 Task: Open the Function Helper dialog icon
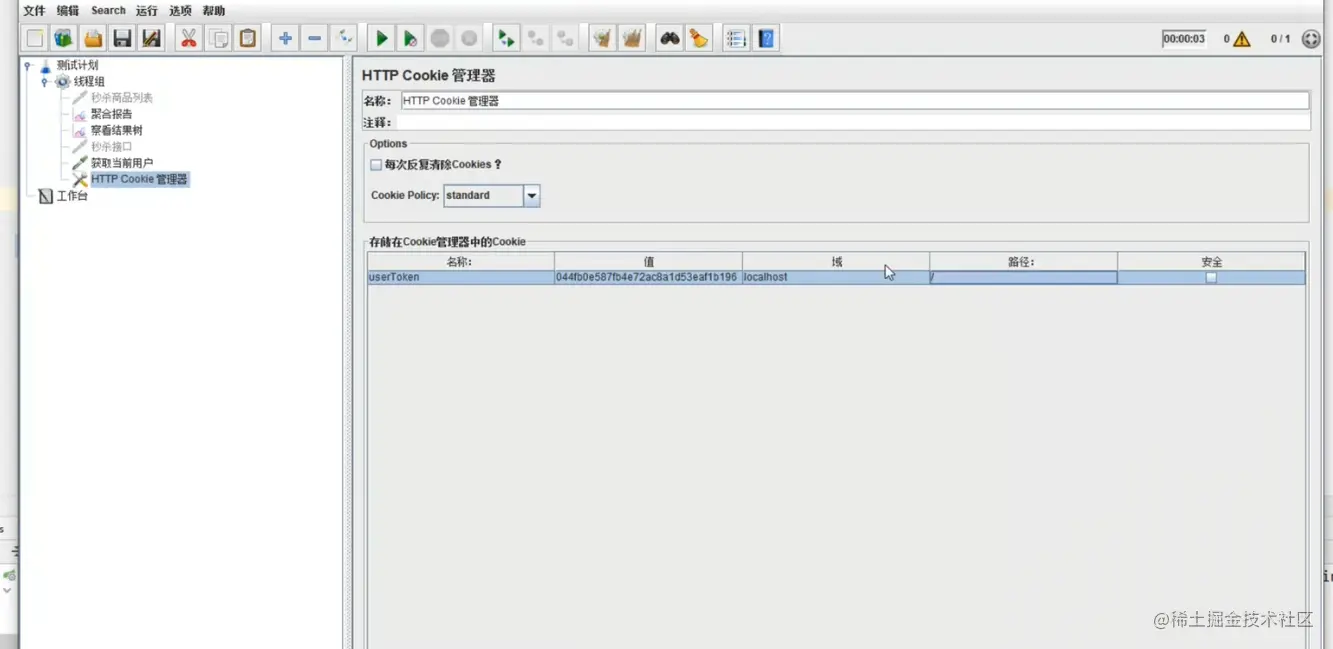tap(736, 39)
